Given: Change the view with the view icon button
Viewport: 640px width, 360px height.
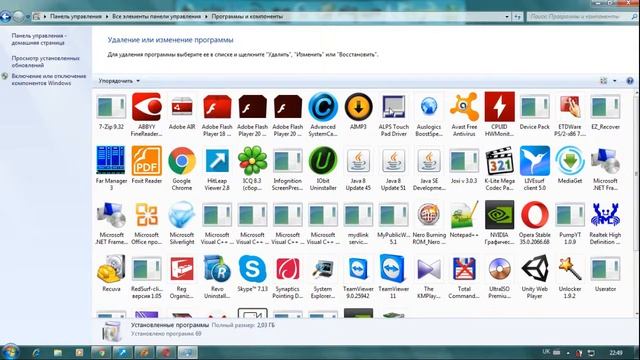Looking at the screenshot, I should (603, 81).
